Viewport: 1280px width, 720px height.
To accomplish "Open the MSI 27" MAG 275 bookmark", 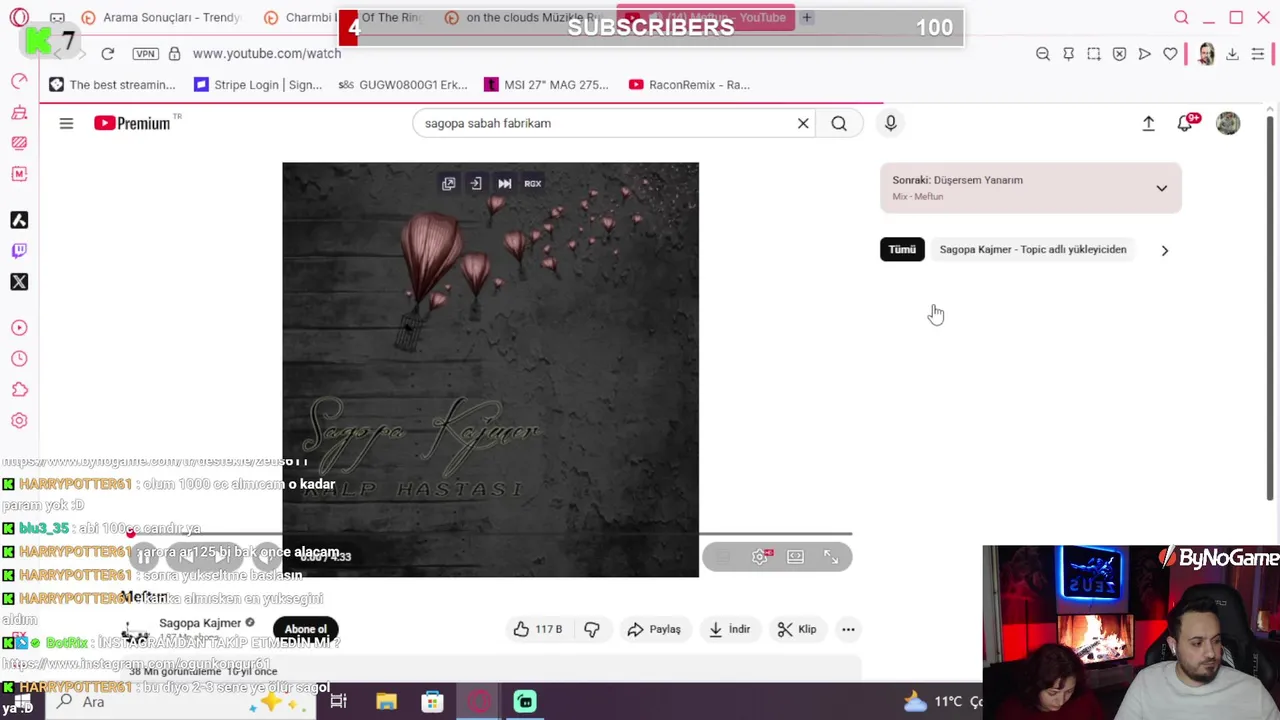I will tap(546, 85).
